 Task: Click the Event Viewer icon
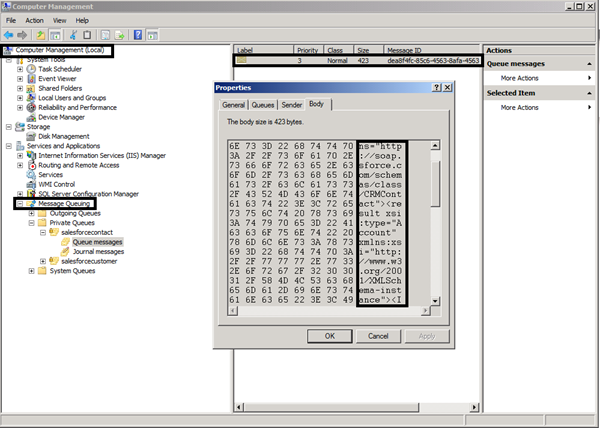click(x=31, y=79)
